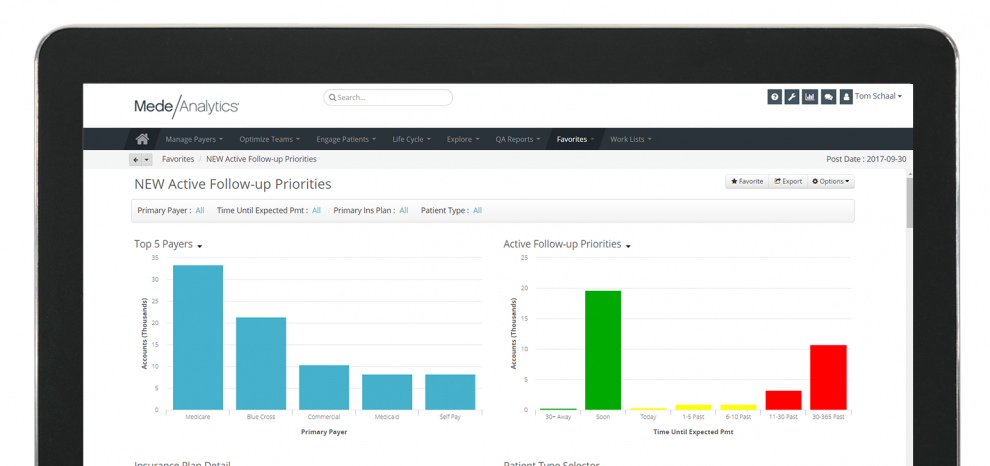Select the Commercial bar
990x466 pixels.
coord(324,387)
